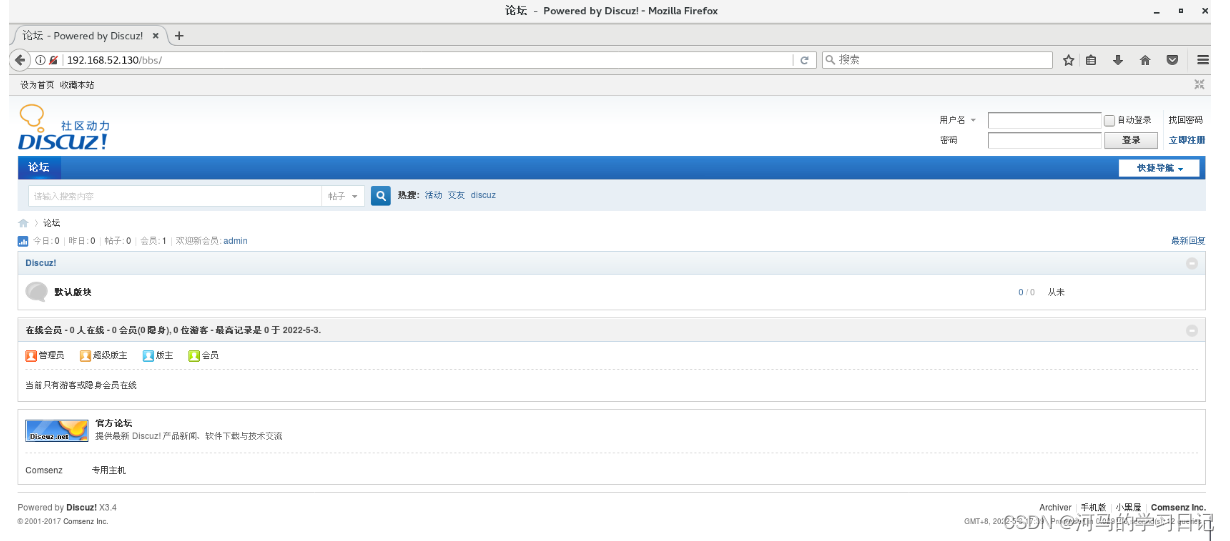Open the Pocket icon in toolbar
The height and width of the screenshot is (541, 1230).
tap(1172, 60)
